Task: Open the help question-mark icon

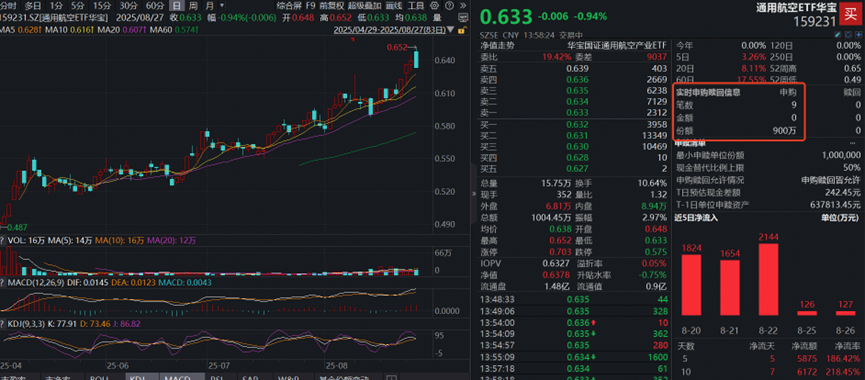Action: tap(449, 6)
